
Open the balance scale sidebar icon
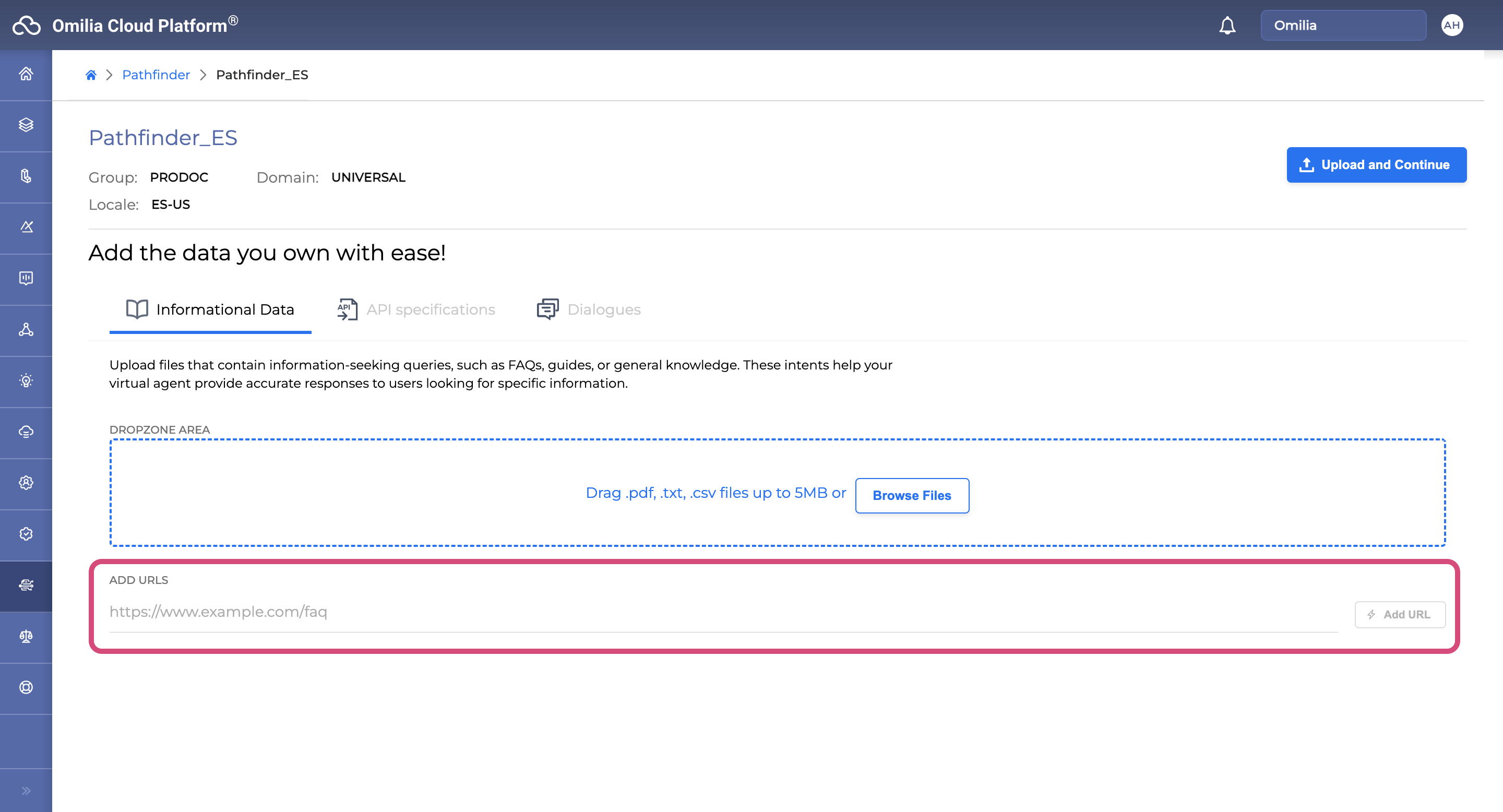26,637
